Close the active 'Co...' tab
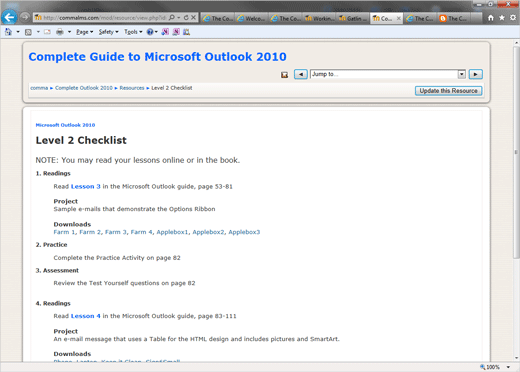This screenshot has width=520, height=372. point(398,18)
